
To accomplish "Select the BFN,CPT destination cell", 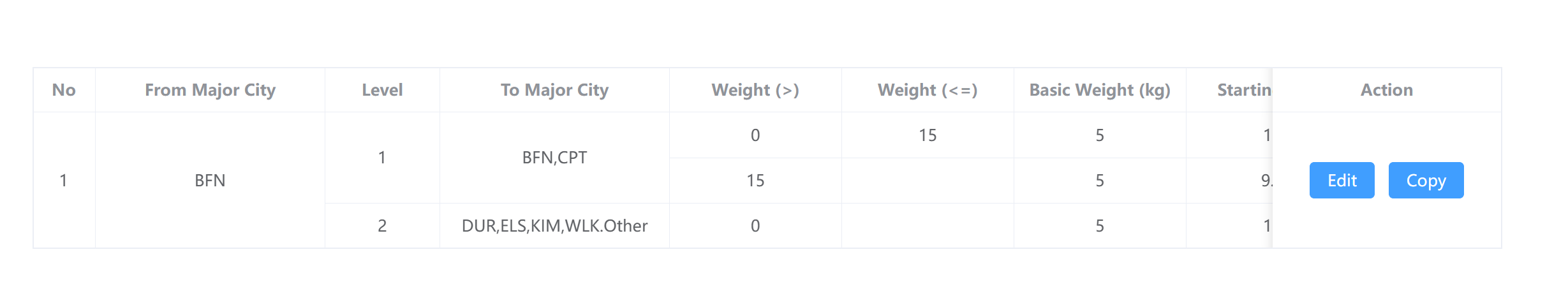I will (x=554, y=158).
